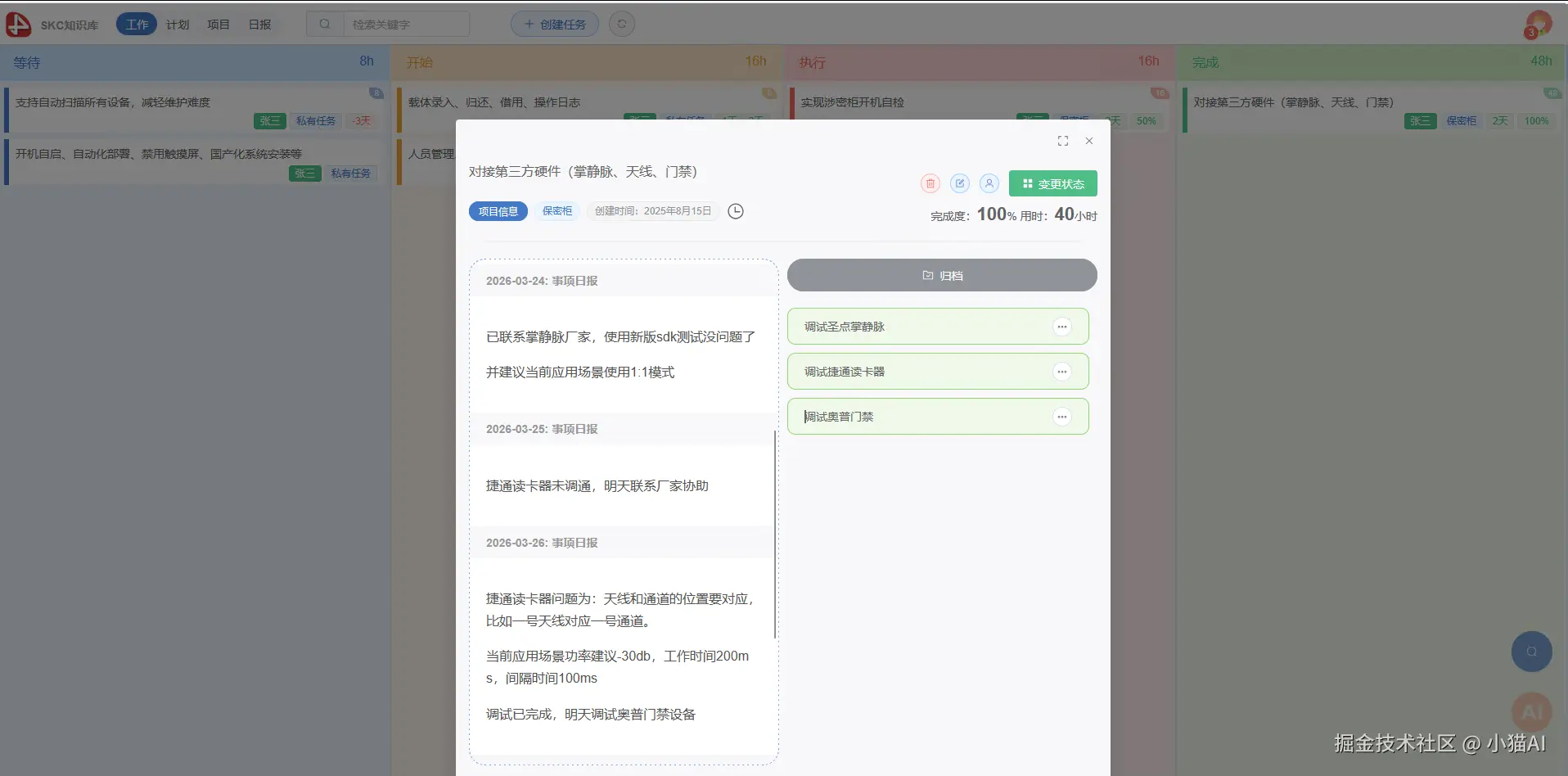Click the clock icon beside creation date
The height and width of the screenshot is (776, 1568).
point(734,210)
